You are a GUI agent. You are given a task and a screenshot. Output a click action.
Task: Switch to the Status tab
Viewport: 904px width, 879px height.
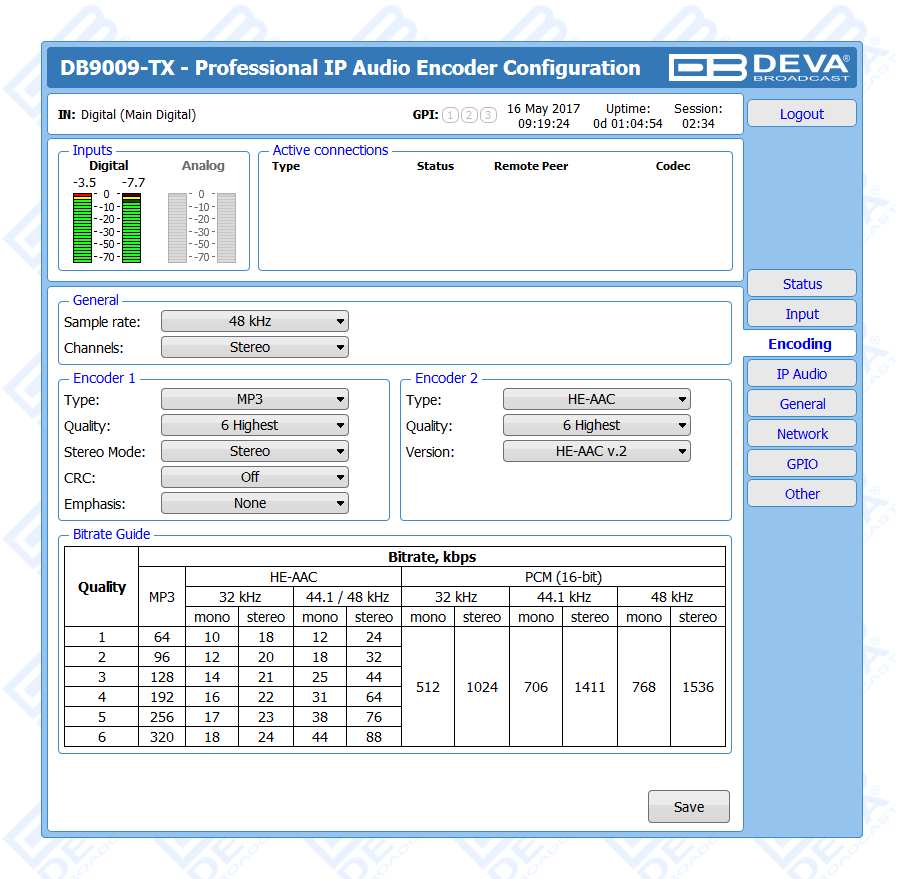tap(802, 284)
